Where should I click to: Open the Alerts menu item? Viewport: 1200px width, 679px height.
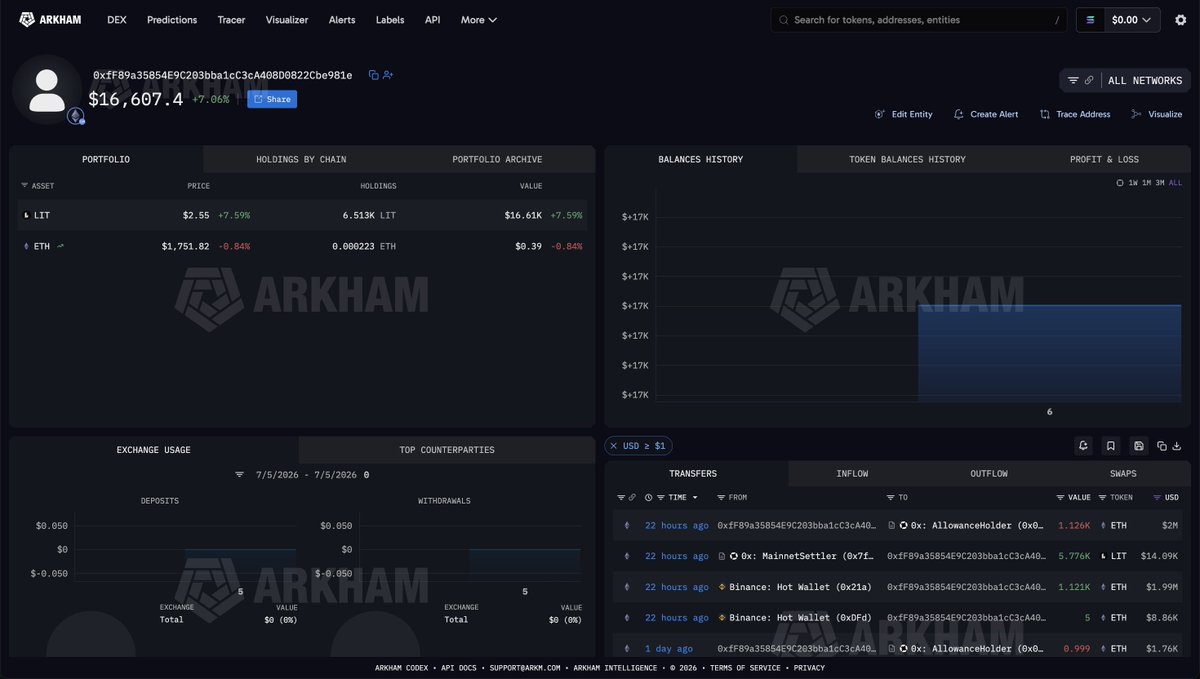tap(342, 20)
